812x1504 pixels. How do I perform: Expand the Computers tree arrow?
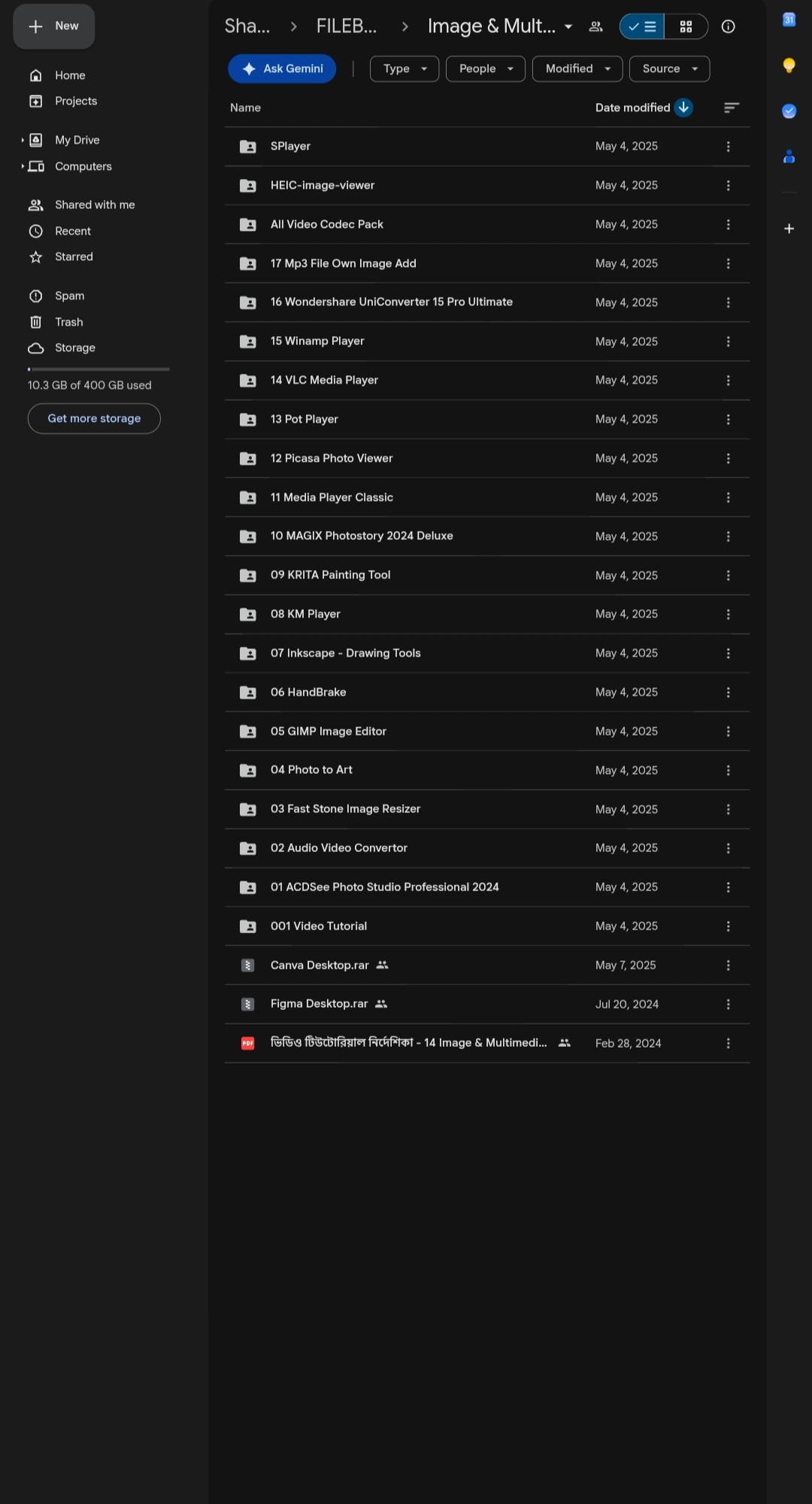(23, 166)
